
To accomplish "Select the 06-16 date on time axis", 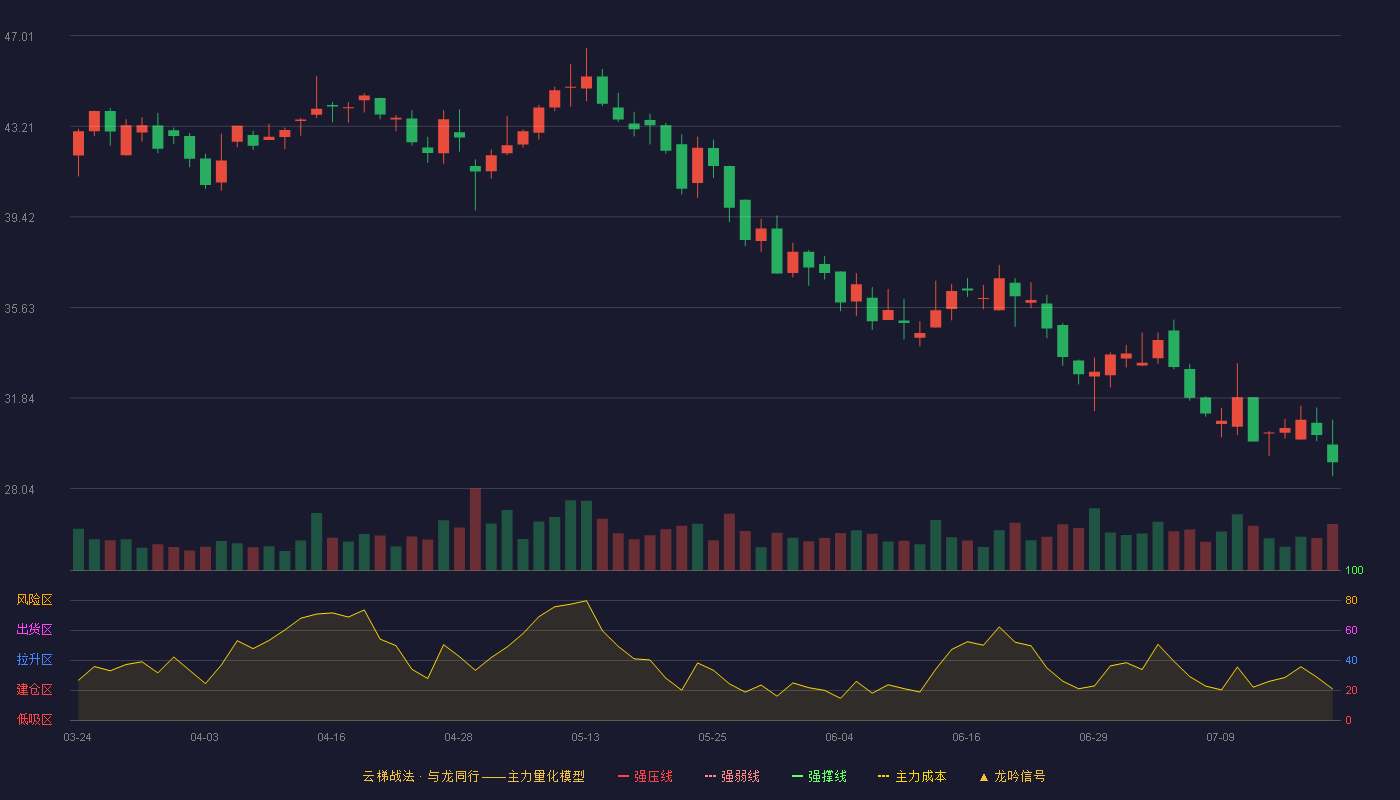I will pos(967,737).
